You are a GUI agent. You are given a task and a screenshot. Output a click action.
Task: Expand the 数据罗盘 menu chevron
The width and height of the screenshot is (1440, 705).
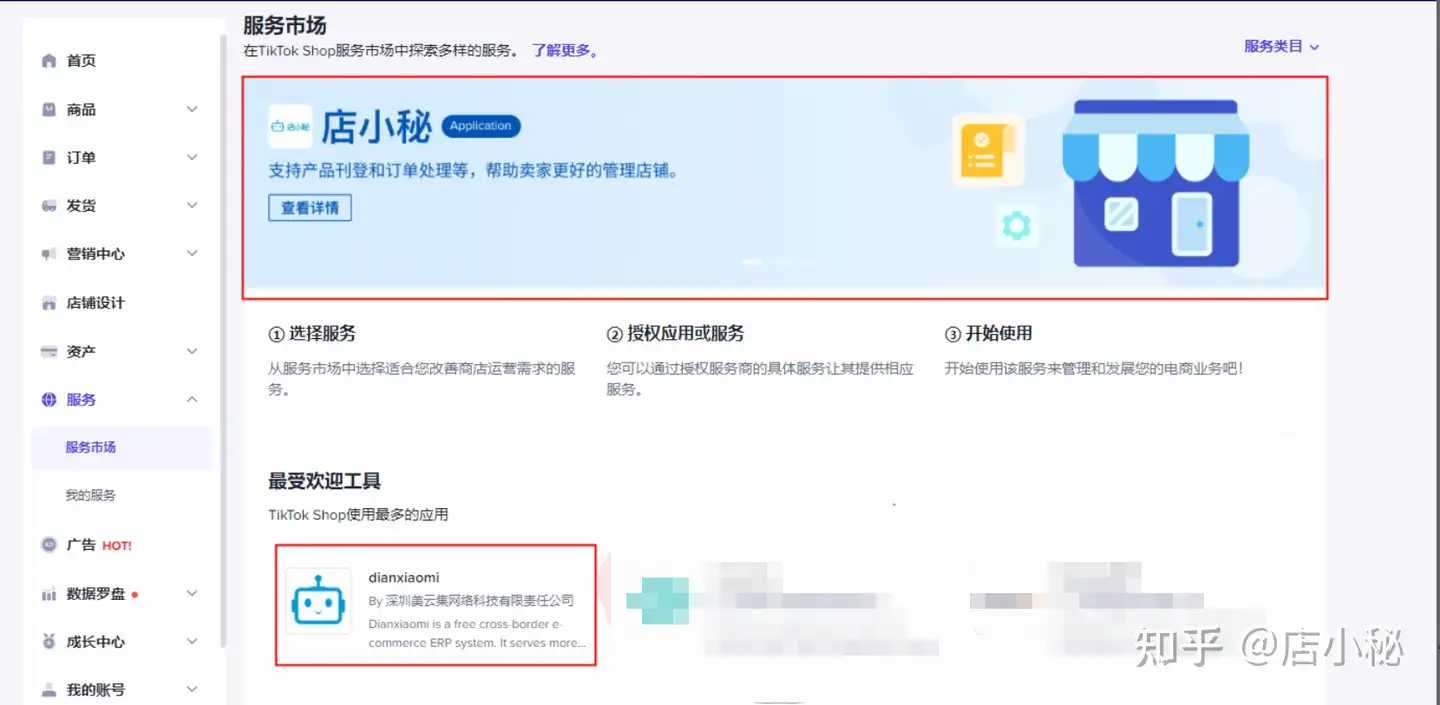click(192, 593)
